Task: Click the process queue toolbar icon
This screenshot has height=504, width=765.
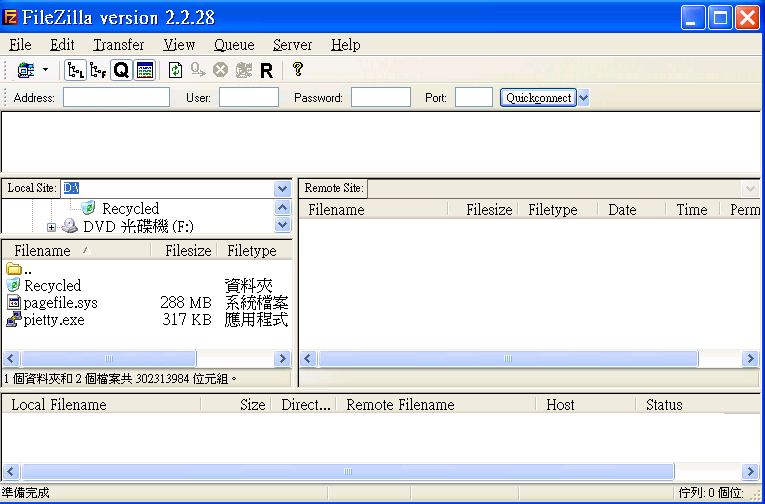Action: 198,70
